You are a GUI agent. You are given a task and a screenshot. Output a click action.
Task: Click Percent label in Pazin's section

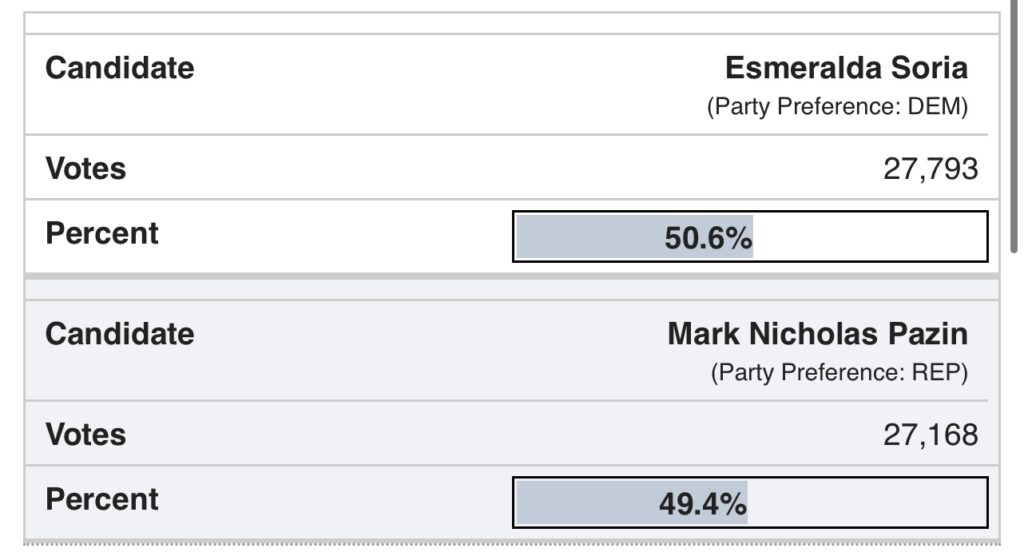(x=102, y=499)
